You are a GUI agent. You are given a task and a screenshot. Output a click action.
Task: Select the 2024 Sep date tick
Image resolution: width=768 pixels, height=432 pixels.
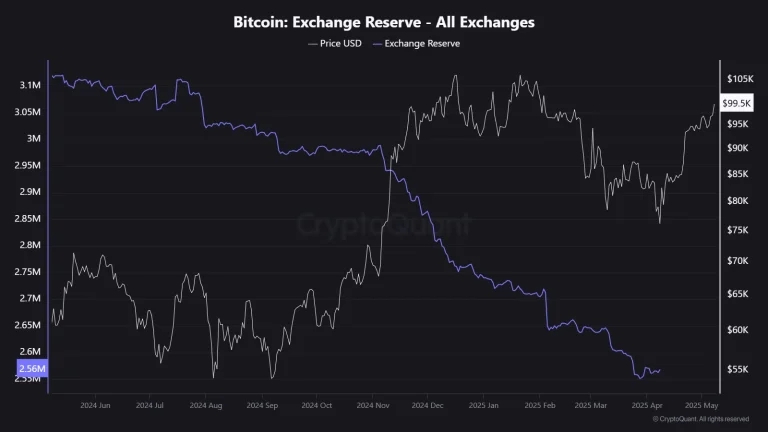pos(262,406)
